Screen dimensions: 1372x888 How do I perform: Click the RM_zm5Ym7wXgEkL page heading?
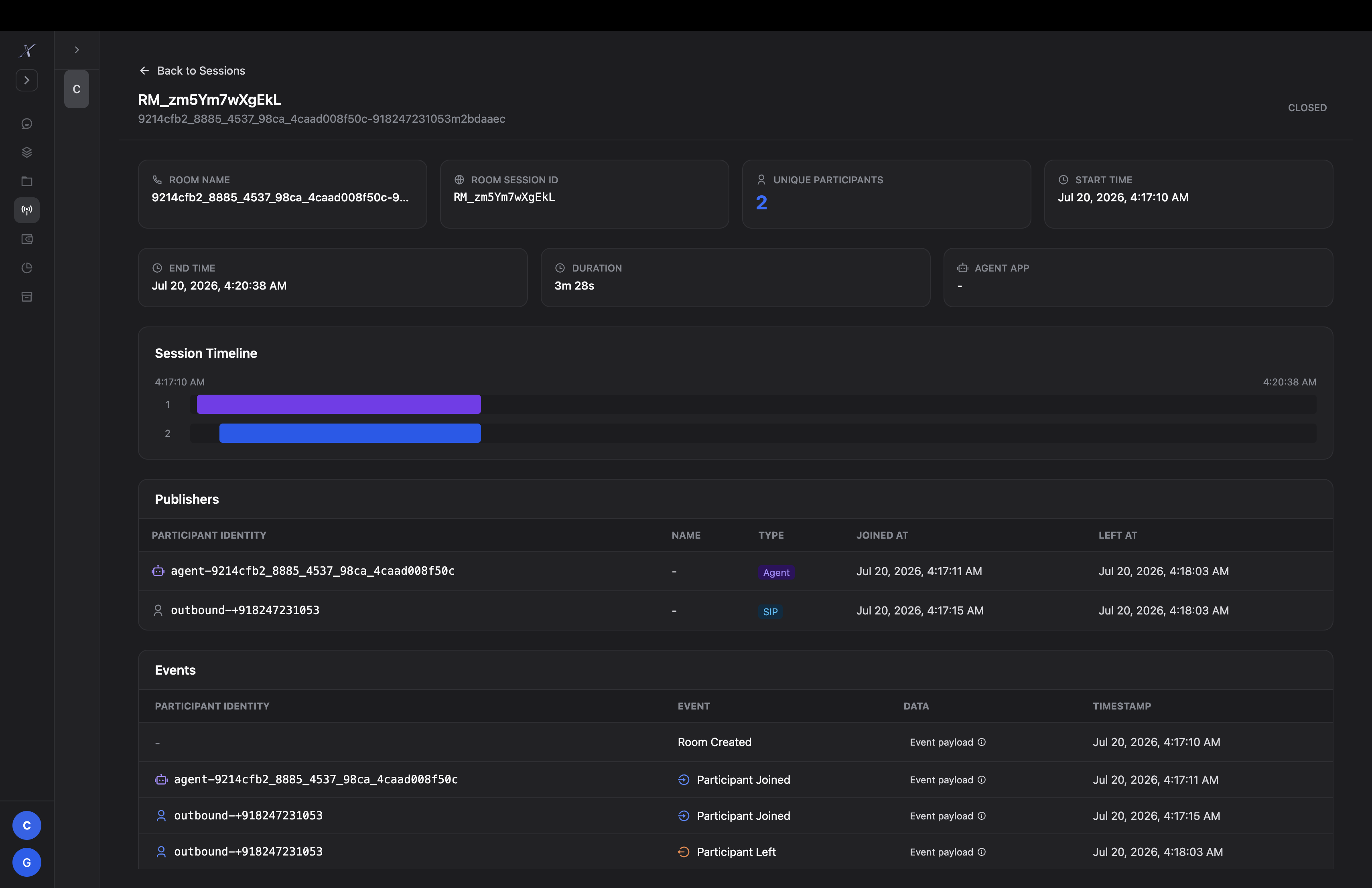pos(209,100)
